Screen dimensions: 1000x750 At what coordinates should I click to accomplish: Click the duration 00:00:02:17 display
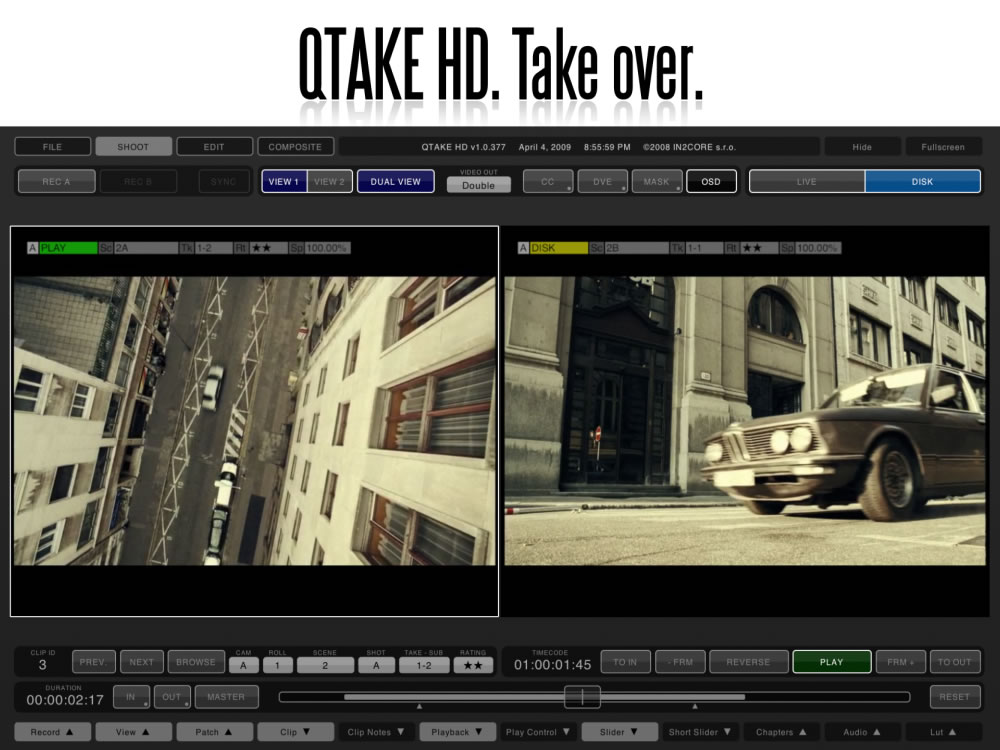(64, 700)
